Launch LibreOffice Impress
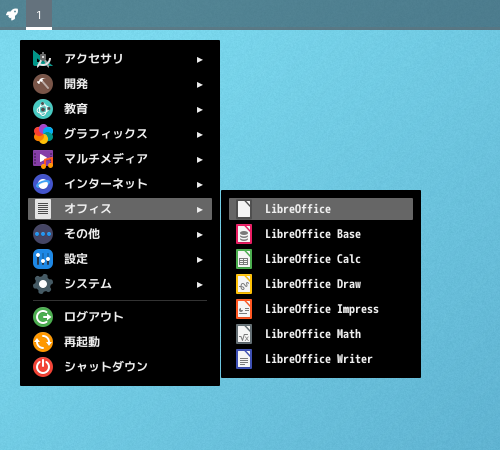The width and height of the screenshot is (500, 450). click(x=321, y=309)
